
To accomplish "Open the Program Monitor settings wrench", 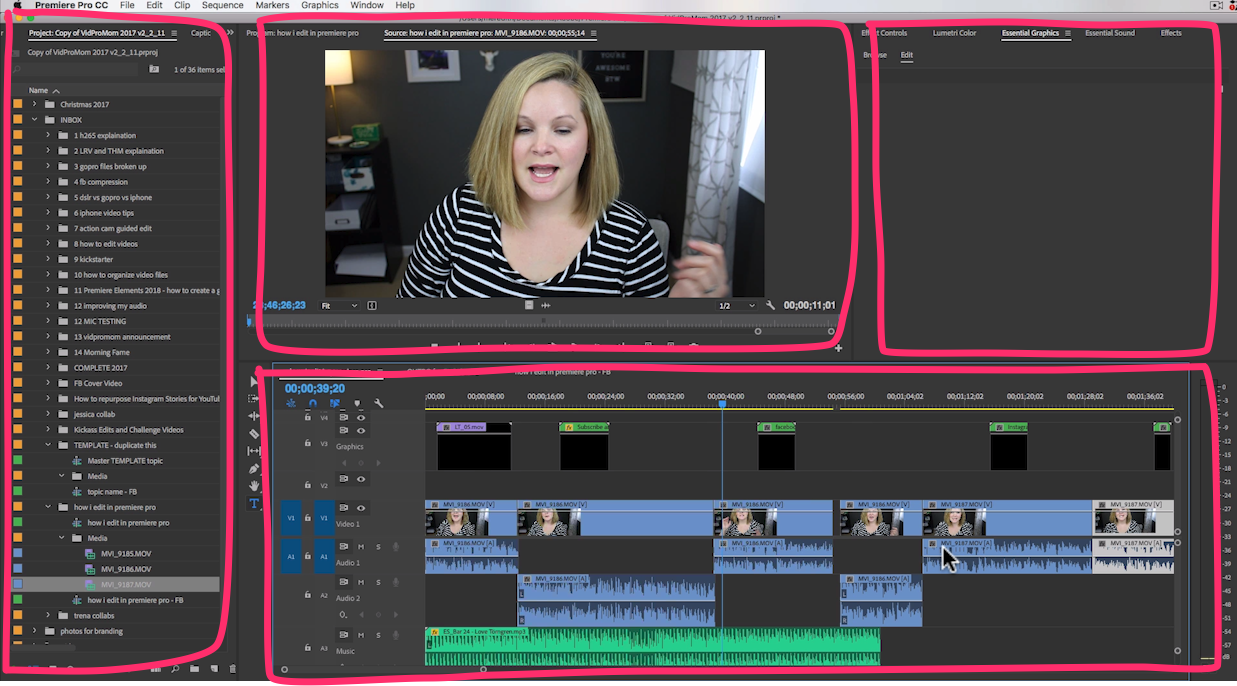I will click(x=772, y=305).
